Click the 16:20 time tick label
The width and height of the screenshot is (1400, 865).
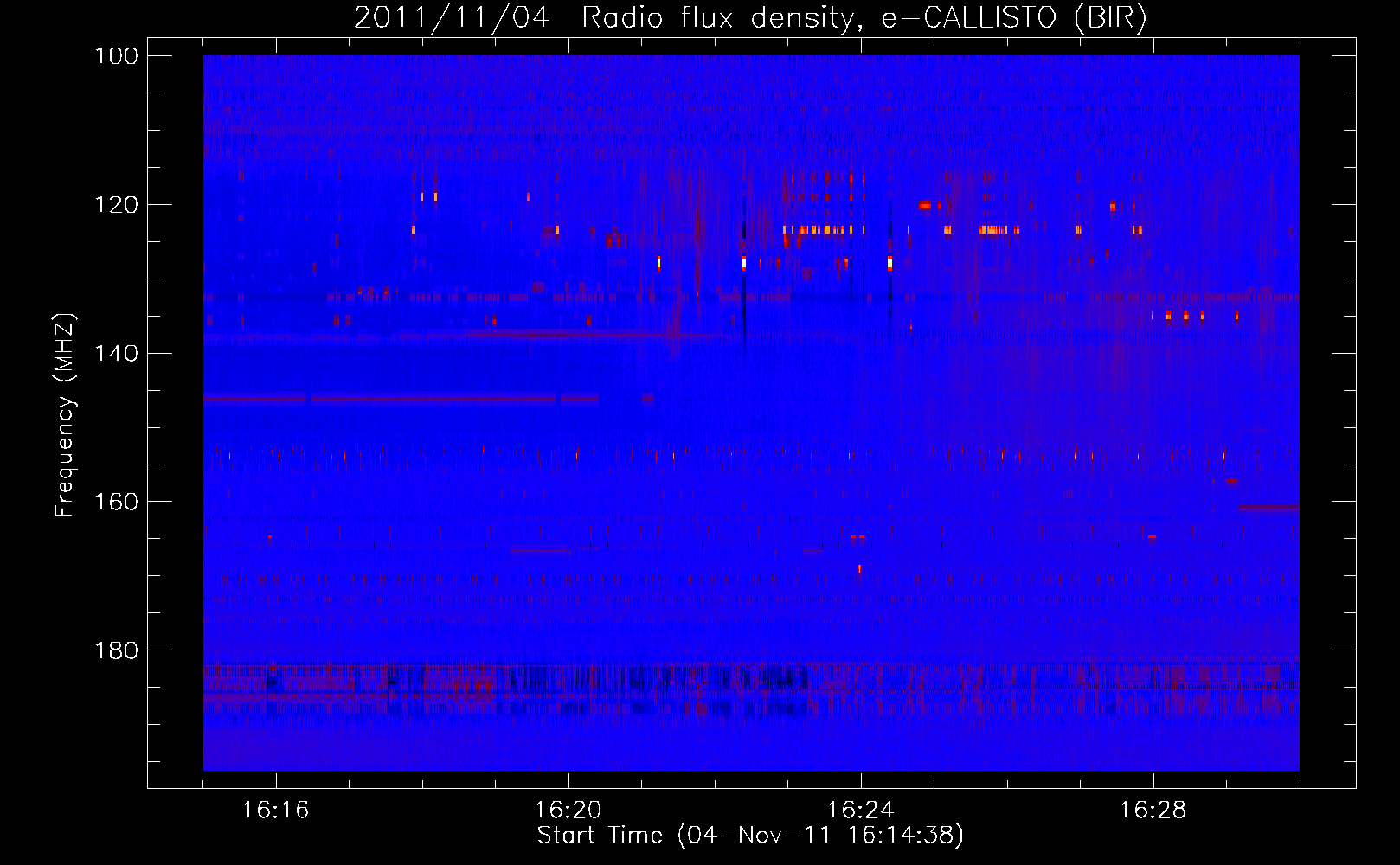pos(568,810)
